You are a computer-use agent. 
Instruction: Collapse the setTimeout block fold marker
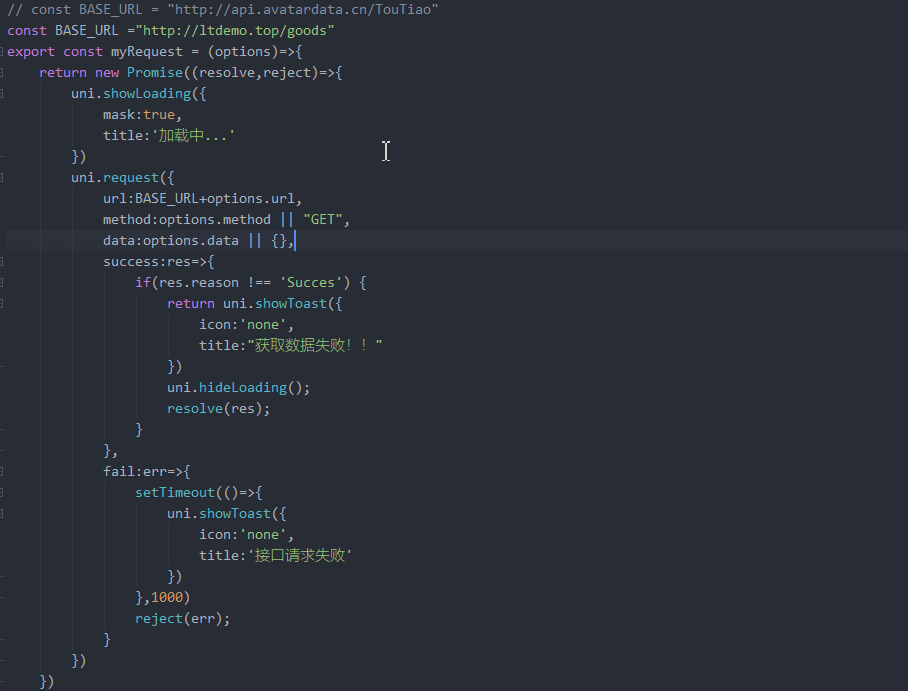point(3,492)
